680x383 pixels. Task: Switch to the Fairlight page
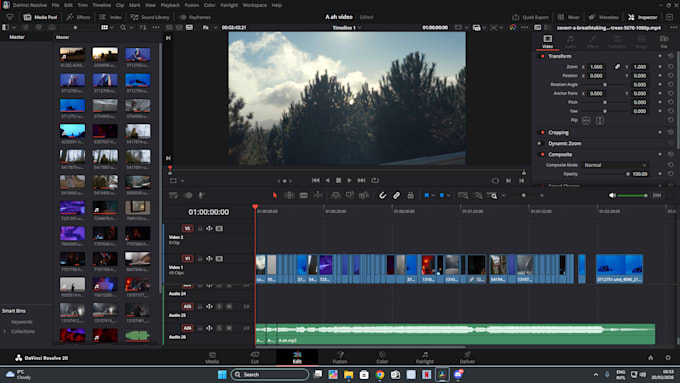[425, 357]
